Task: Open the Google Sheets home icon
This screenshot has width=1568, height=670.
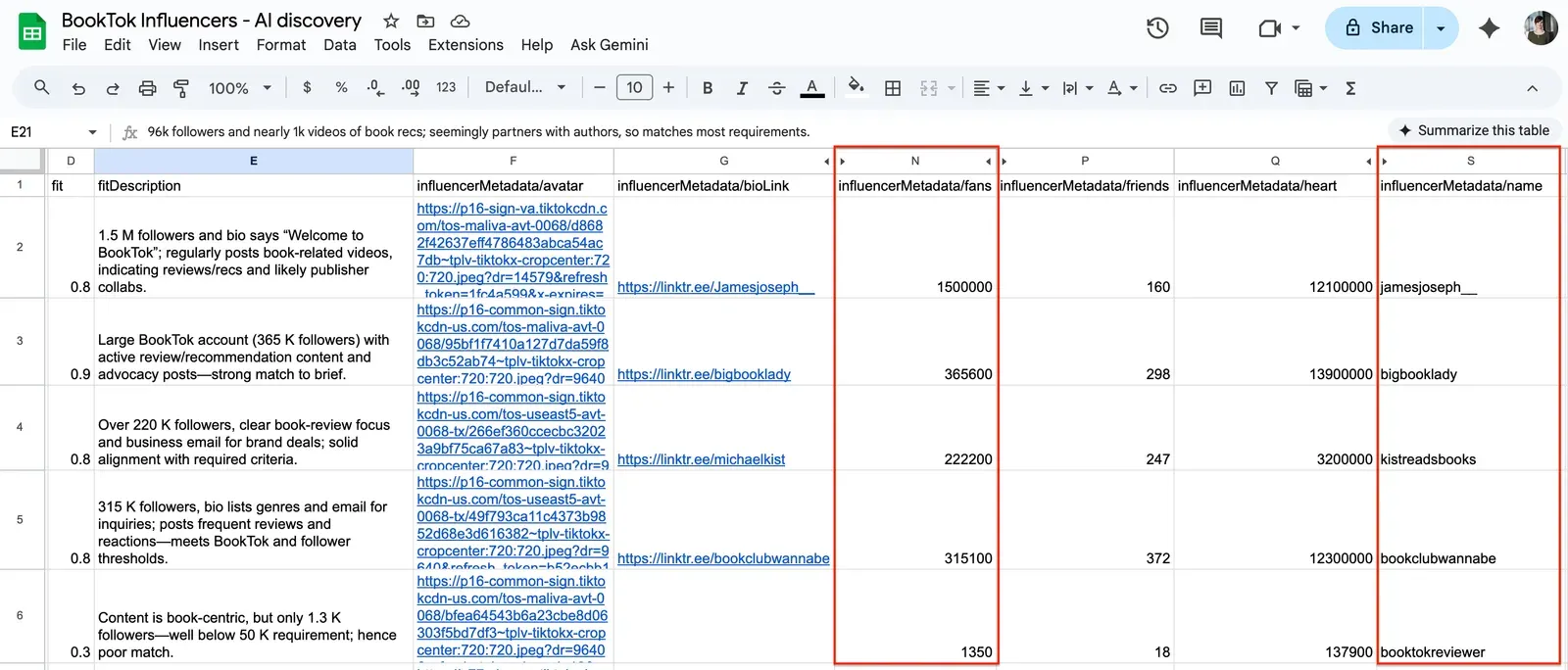Action: point(32,32)
